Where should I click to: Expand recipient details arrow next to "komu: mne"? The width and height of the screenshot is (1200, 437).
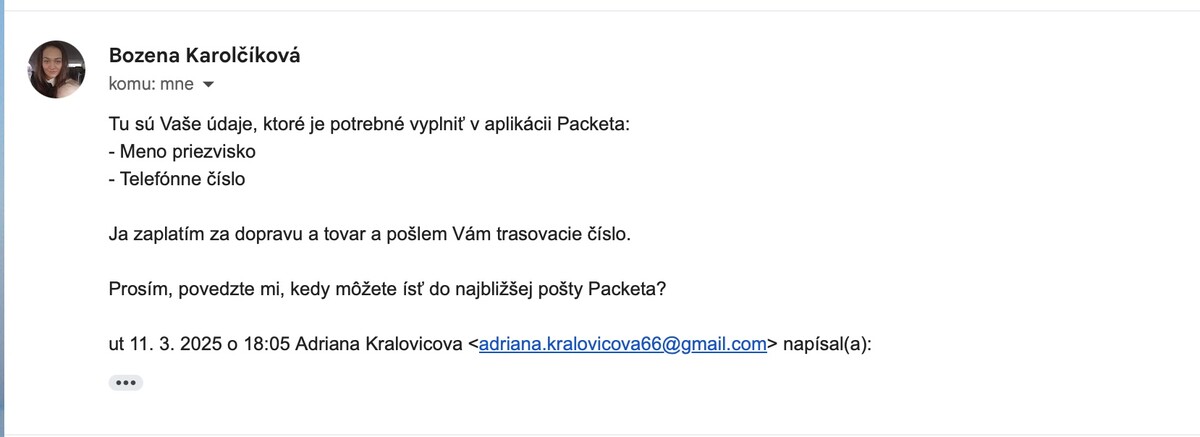[x=208, y=85]
